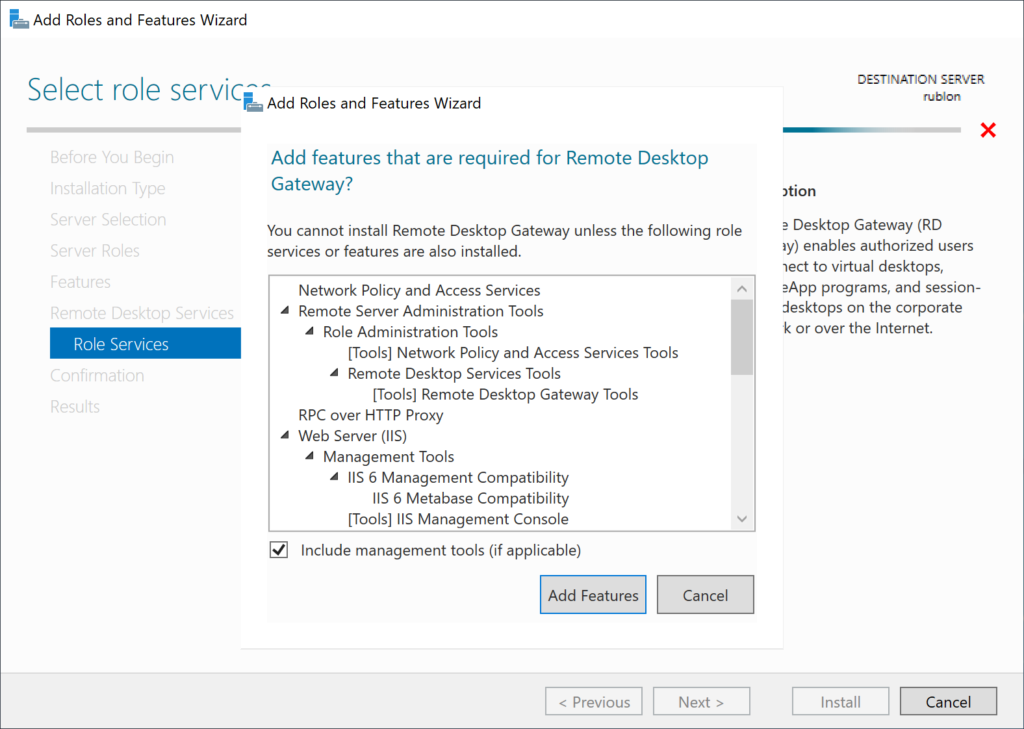The image size is (1024, 729).
Task: Collapse the Remote Server Administration Tools node
Action: [284, 311]
